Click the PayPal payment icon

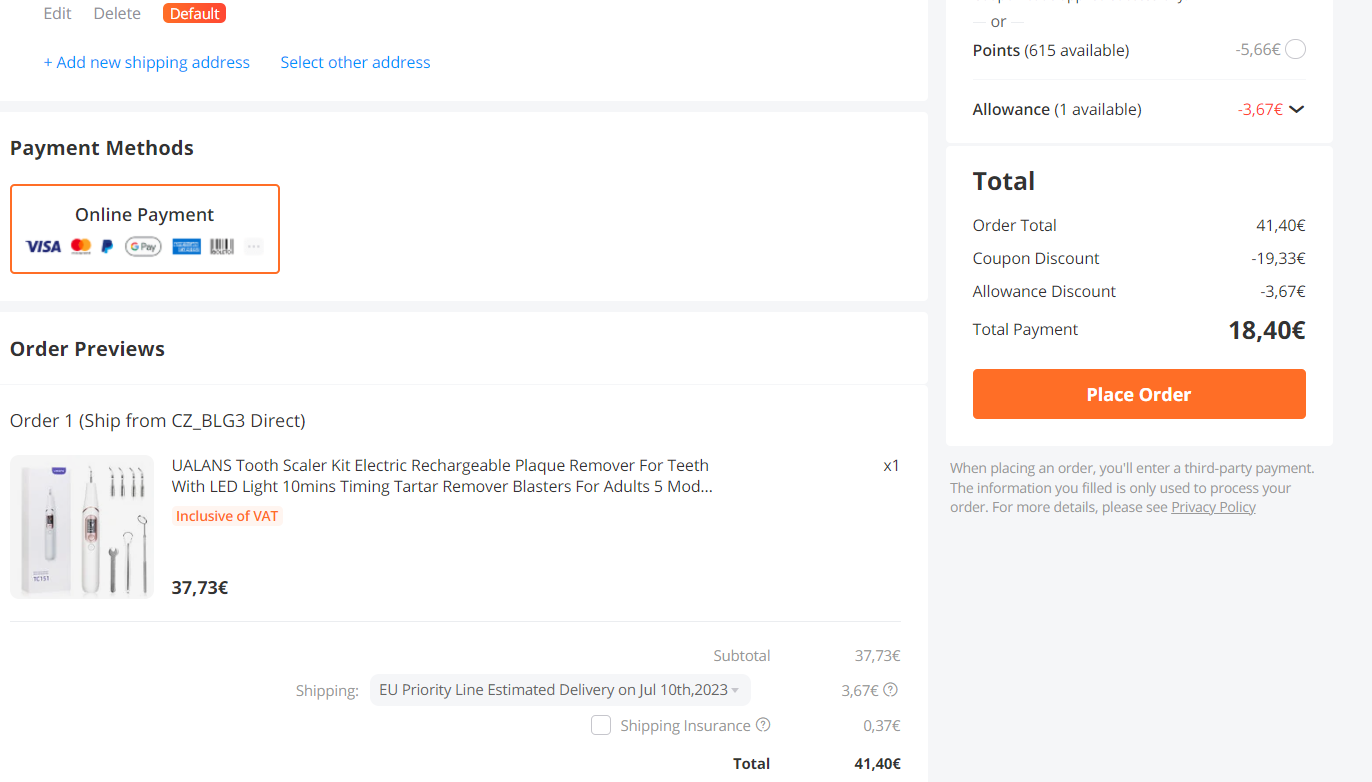coord(108,246)
